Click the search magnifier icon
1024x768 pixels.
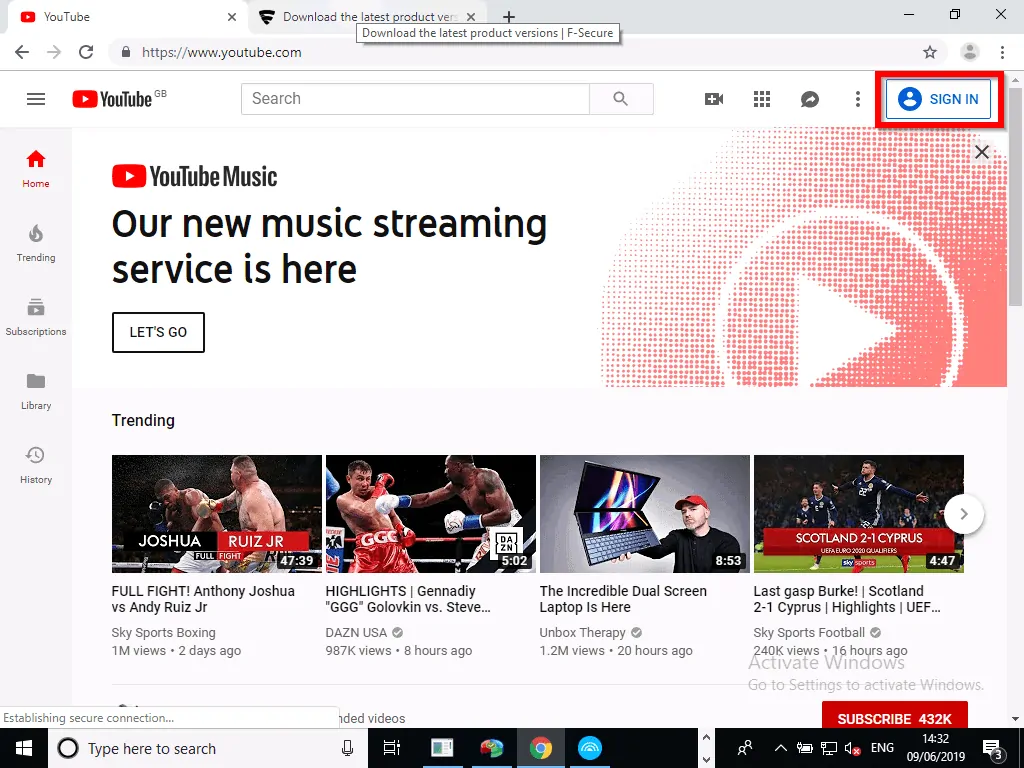pyautogui.click(x=621, y=99)
